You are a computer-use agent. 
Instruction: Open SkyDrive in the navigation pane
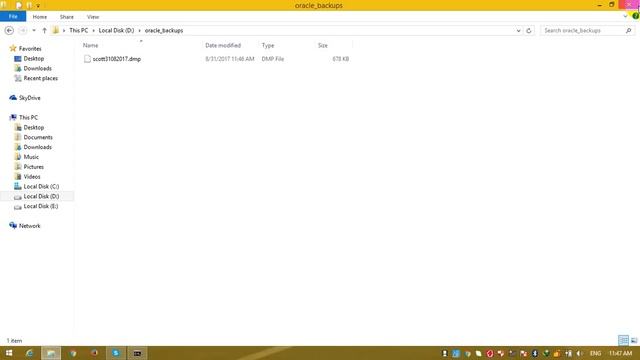[29, 98]
